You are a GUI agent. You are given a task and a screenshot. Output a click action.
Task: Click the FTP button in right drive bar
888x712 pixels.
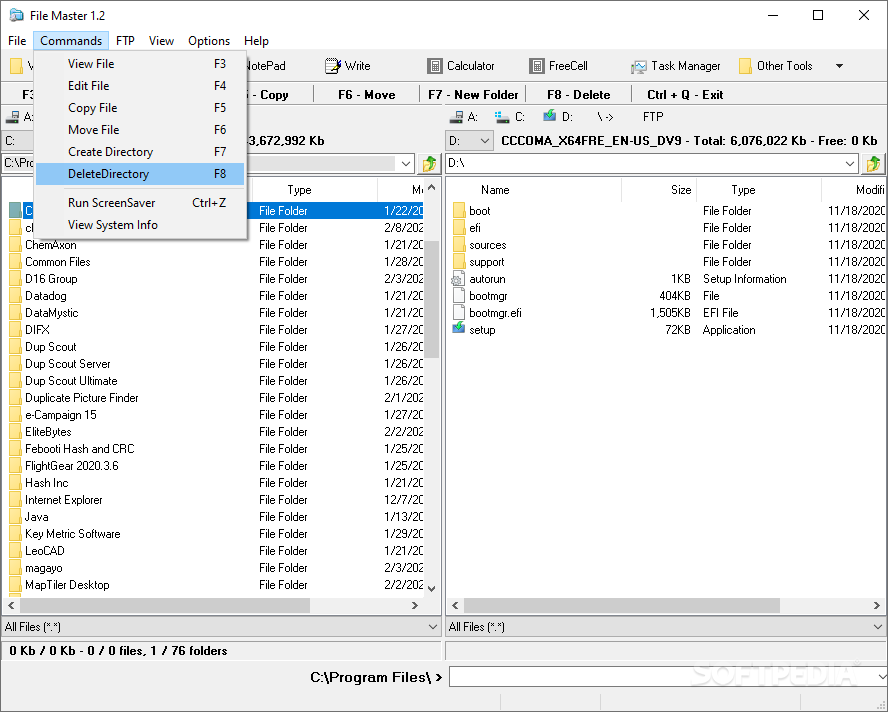click(653, 117)
